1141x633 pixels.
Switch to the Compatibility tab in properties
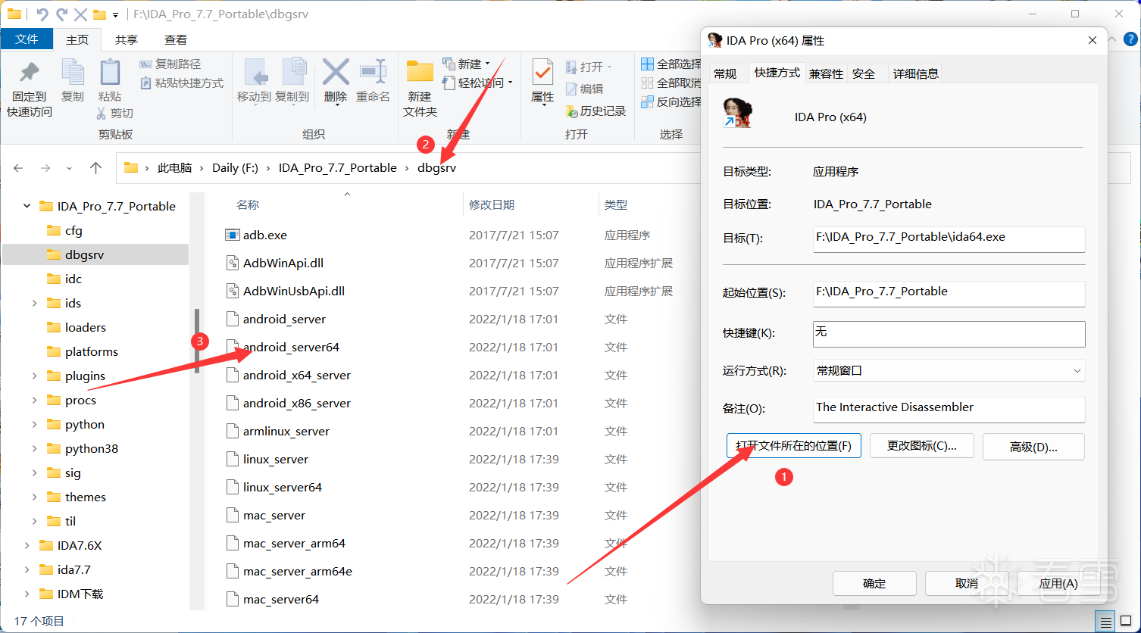[x=826, y=73]
